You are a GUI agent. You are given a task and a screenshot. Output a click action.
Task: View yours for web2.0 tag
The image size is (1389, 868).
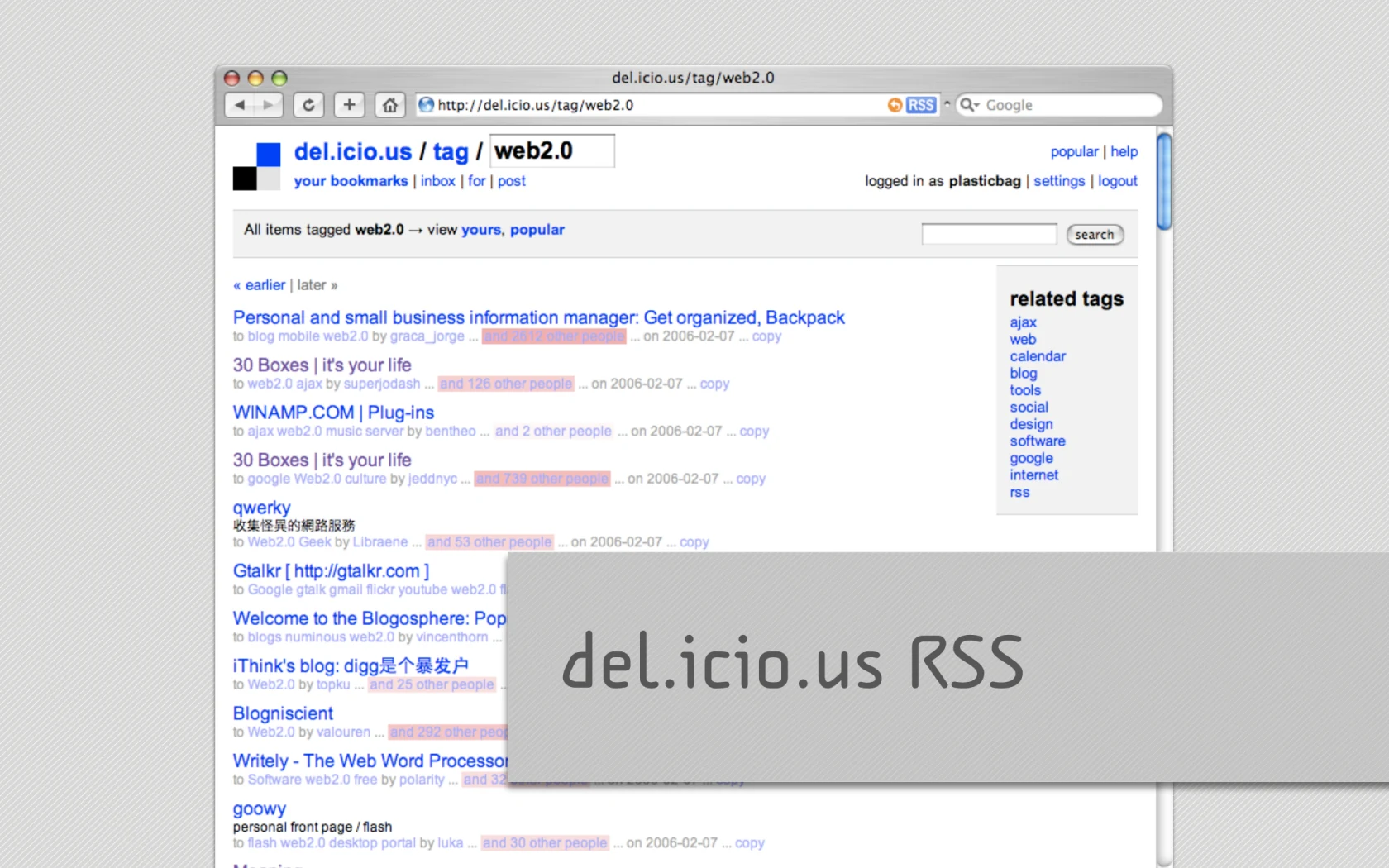tap(481, 230)
